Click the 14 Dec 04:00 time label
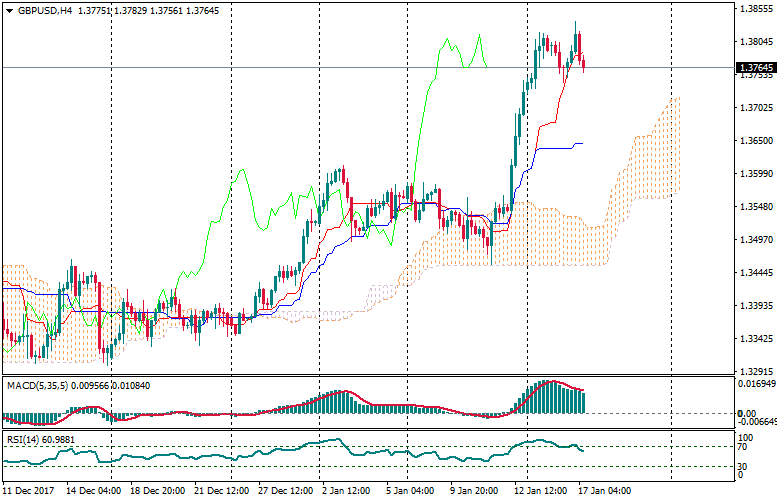 coord(94,492)
